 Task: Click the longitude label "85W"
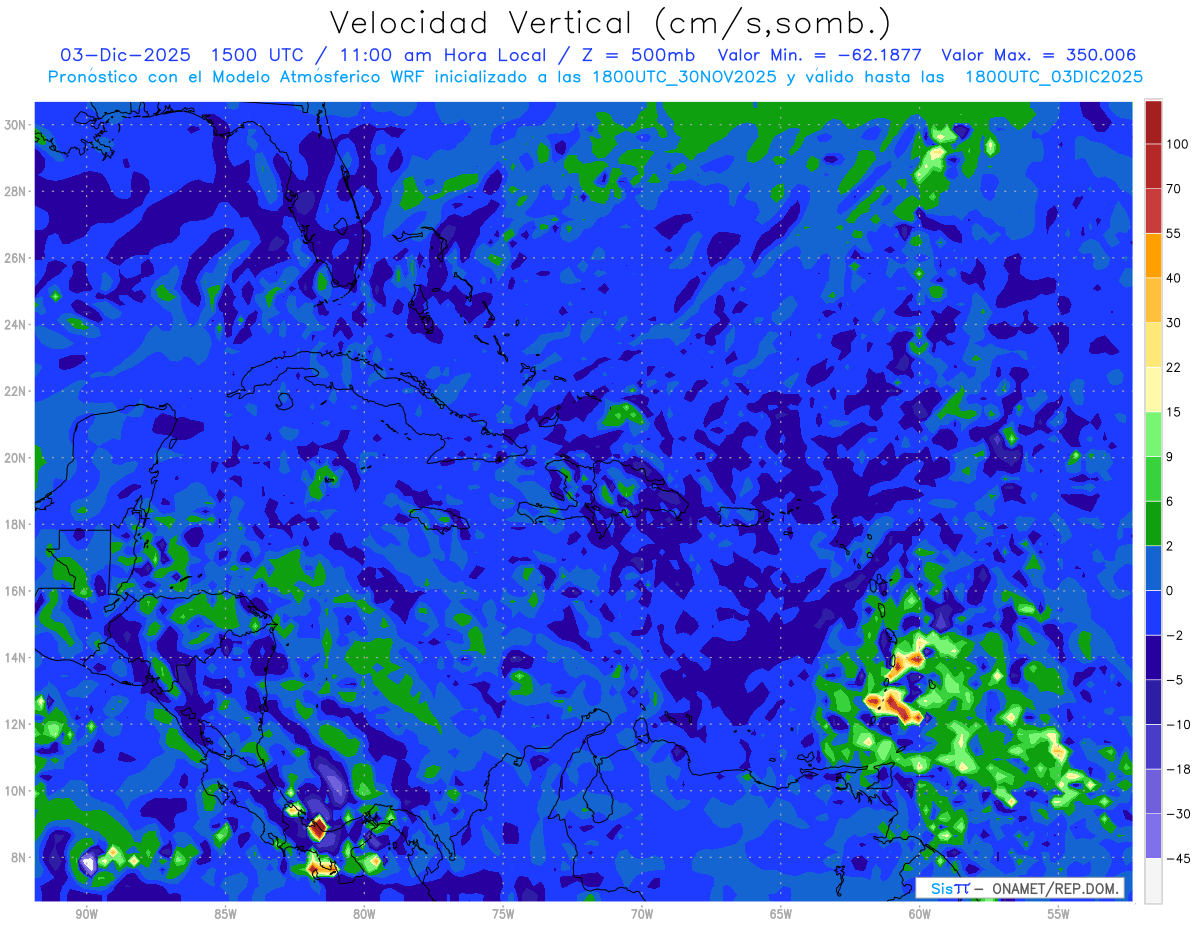226,914
